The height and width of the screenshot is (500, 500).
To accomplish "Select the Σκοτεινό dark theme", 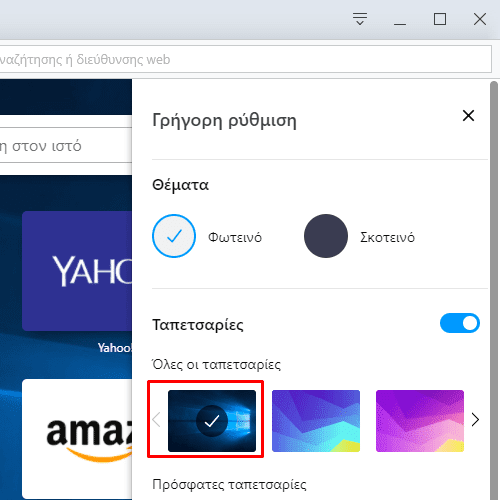I will [x=326, y=236].
